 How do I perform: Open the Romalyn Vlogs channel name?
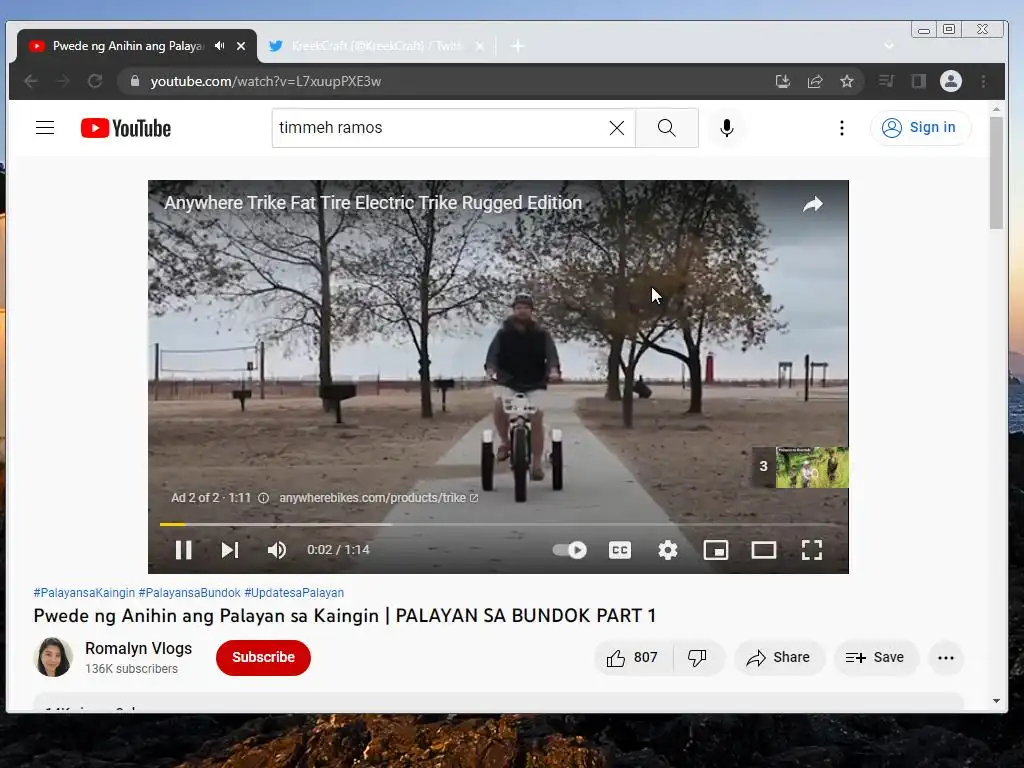tap(138, 648)
